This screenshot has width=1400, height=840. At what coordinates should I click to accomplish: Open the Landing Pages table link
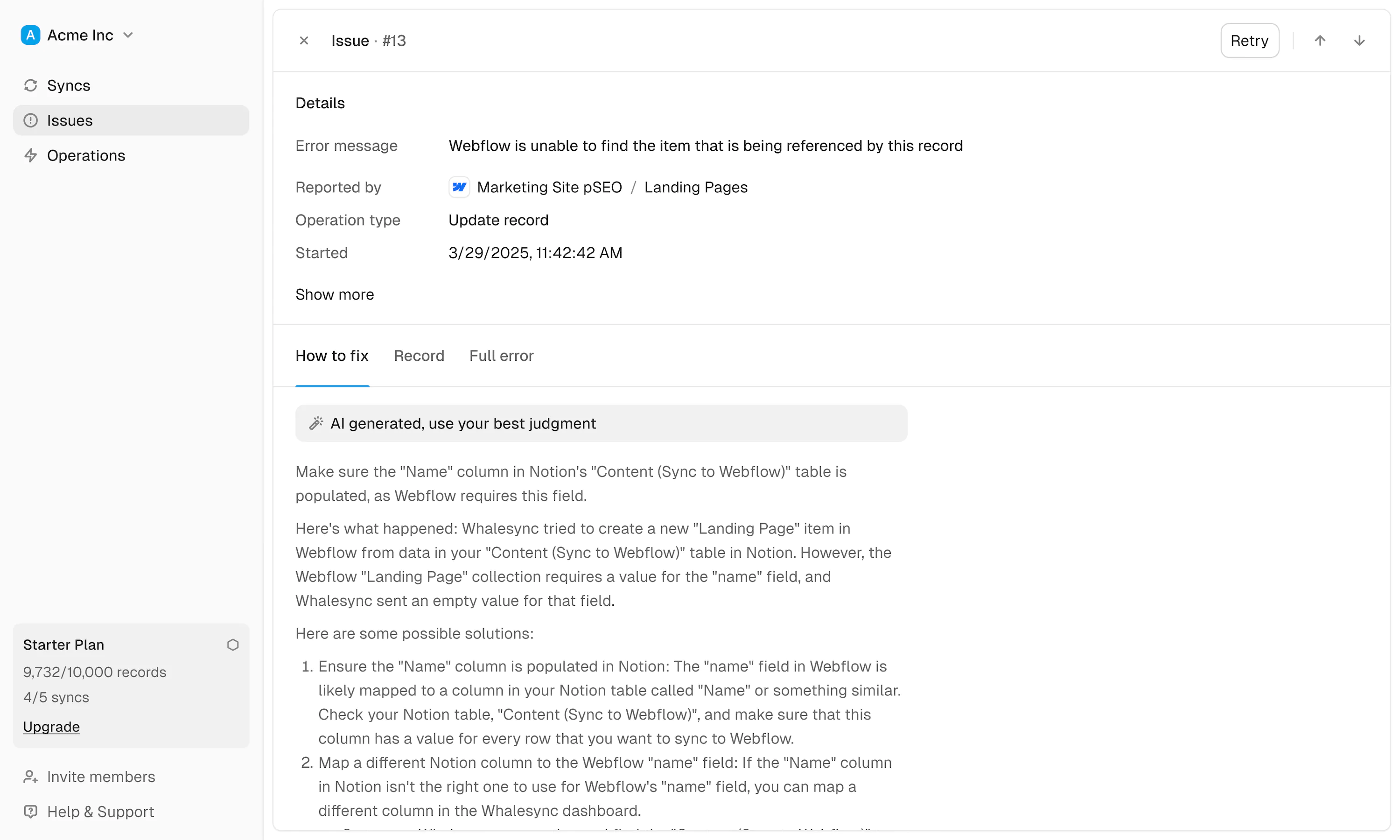(696, 187)
